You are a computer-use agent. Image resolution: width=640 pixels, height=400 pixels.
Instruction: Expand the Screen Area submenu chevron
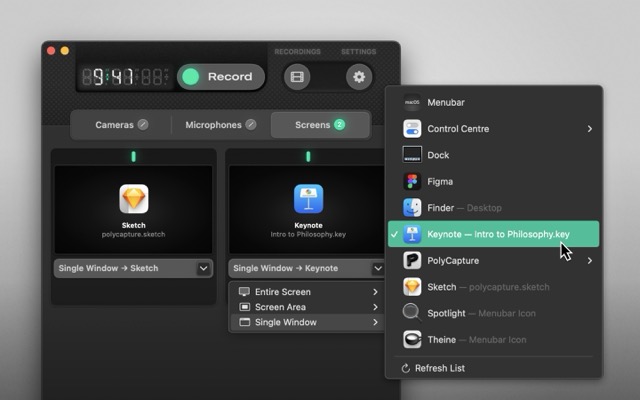(x=375, y=307)
